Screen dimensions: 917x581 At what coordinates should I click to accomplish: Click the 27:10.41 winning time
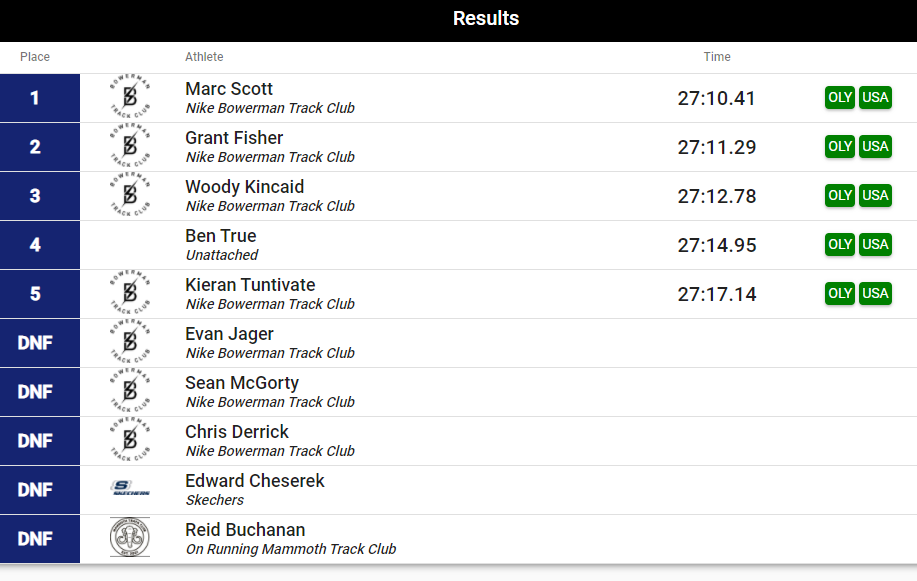click(x=716, y=98)
